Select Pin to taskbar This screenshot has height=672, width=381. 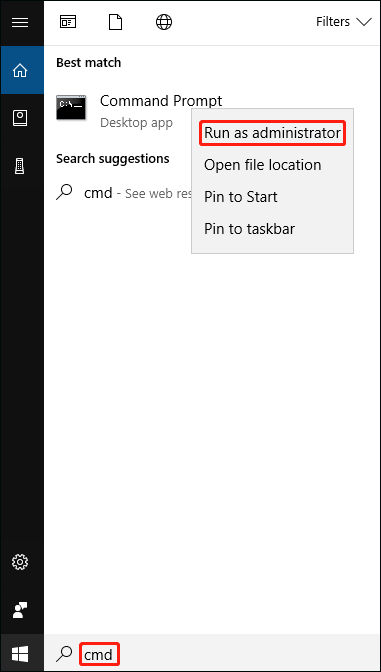(x=249, y=229)
